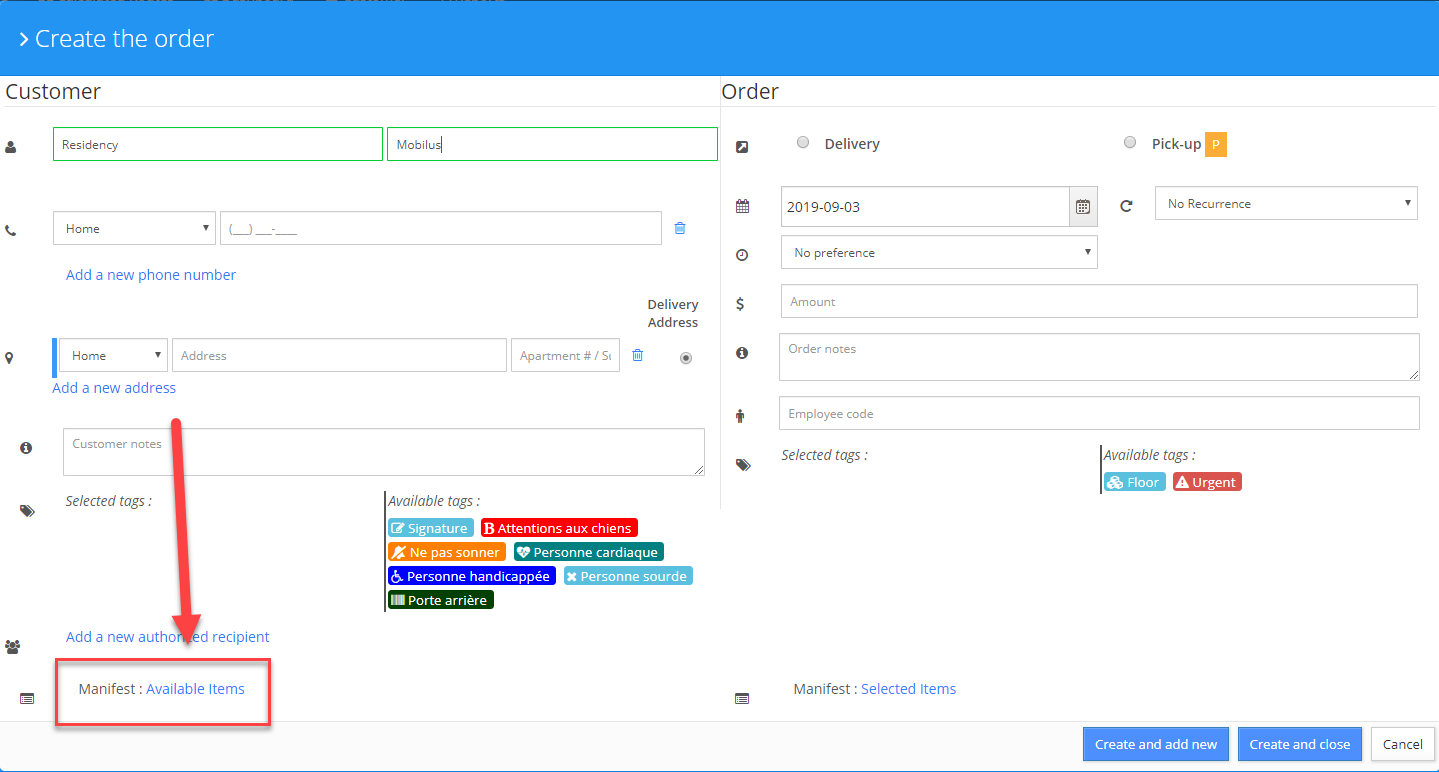The width and height of the screenshot is (1439, 772).
Task: Click the employee person icon
Action: tap(740, 416)
